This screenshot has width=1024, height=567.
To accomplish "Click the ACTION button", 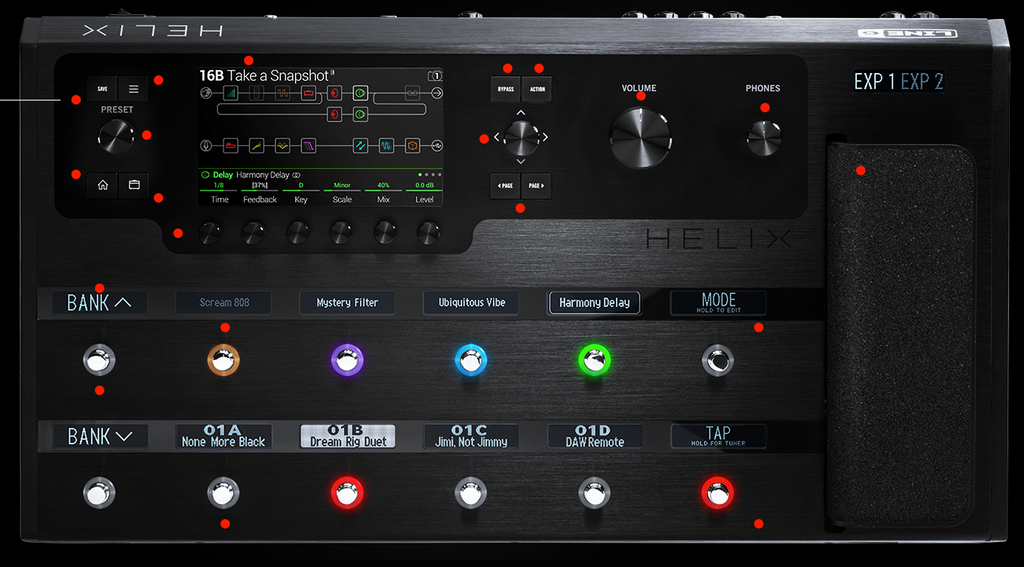I will click(x=537, y=89).
